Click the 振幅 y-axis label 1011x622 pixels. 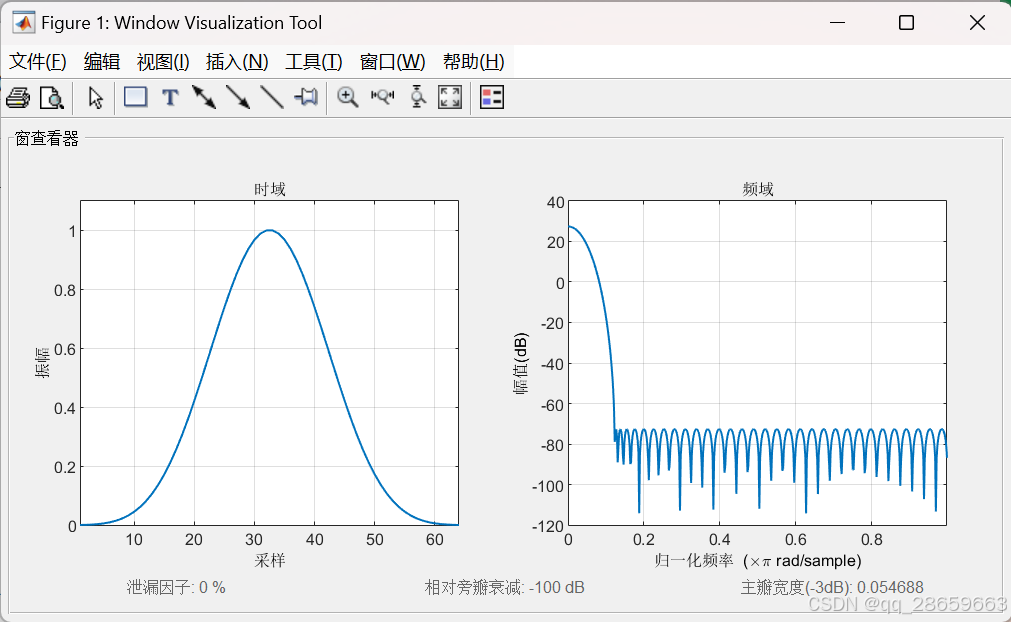(42, 362)
